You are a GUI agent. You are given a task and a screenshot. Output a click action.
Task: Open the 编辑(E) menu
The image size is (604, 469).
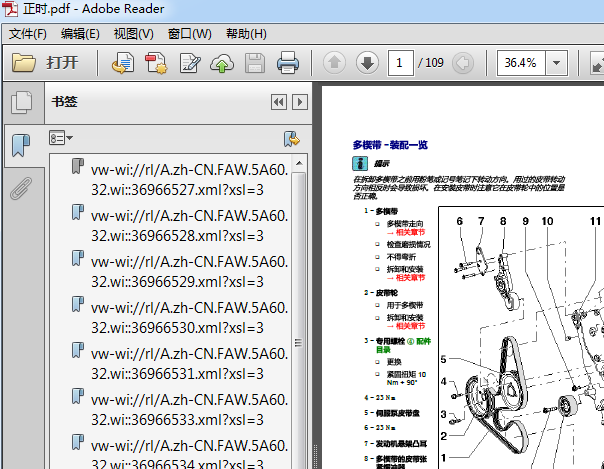pos(80,34)
